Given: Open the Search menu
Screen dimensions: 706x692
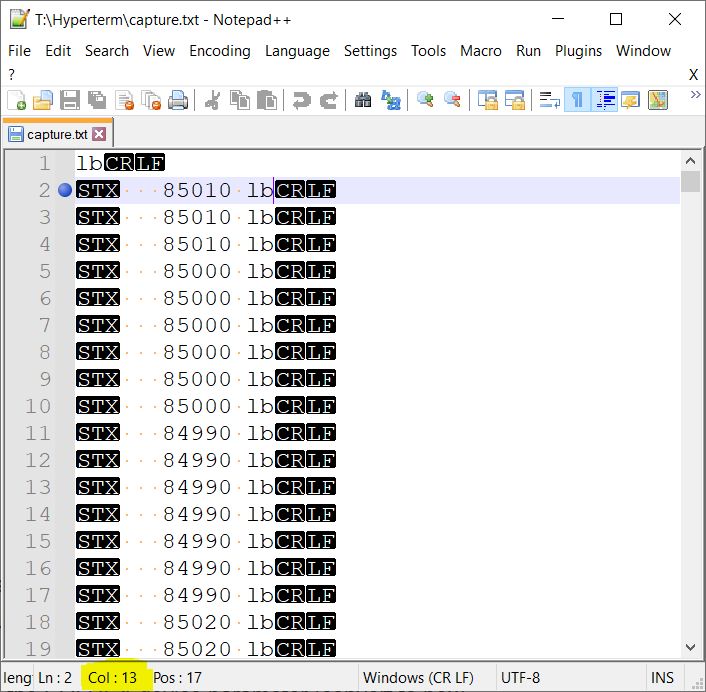Looking at the screenshot, I should [107, 51].
